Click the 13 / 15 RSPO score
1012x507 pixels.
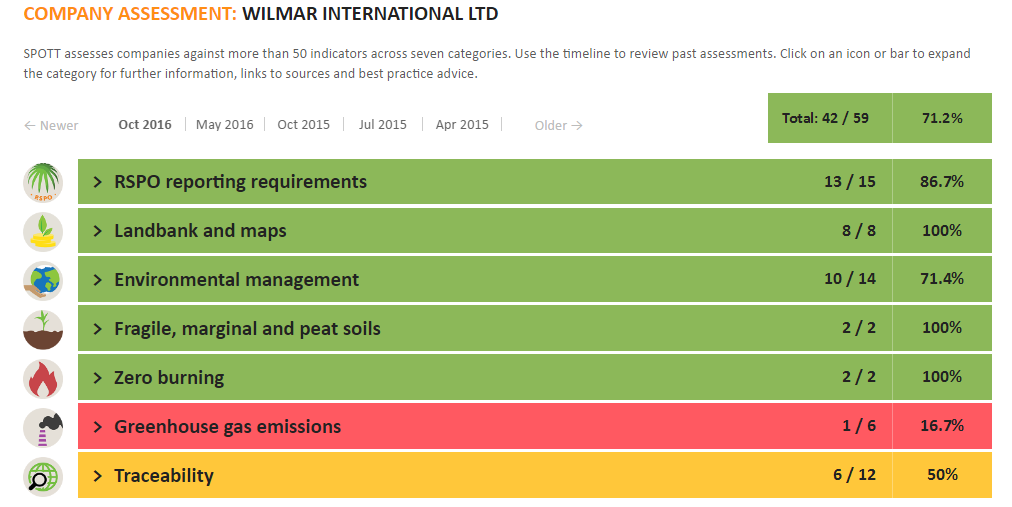point(849,182)
